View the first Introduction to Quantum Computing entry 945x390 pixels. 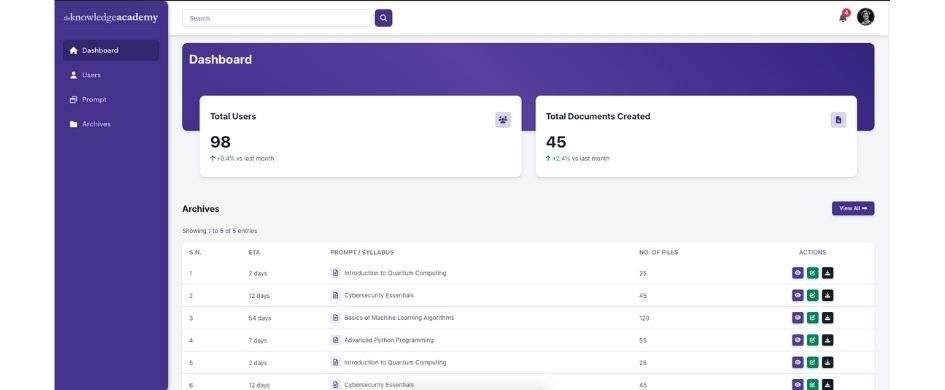797,273
